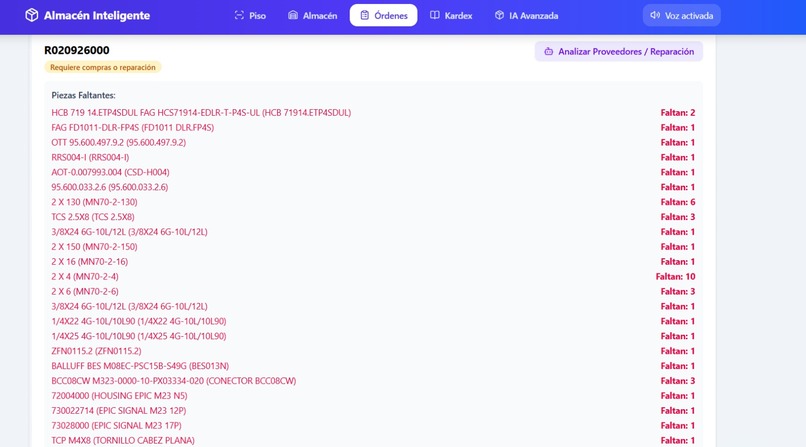806x447 pixels.
Task: Select 73028000 (EPIC SIGNAL M23 17P) row
Action: [373, 425]
